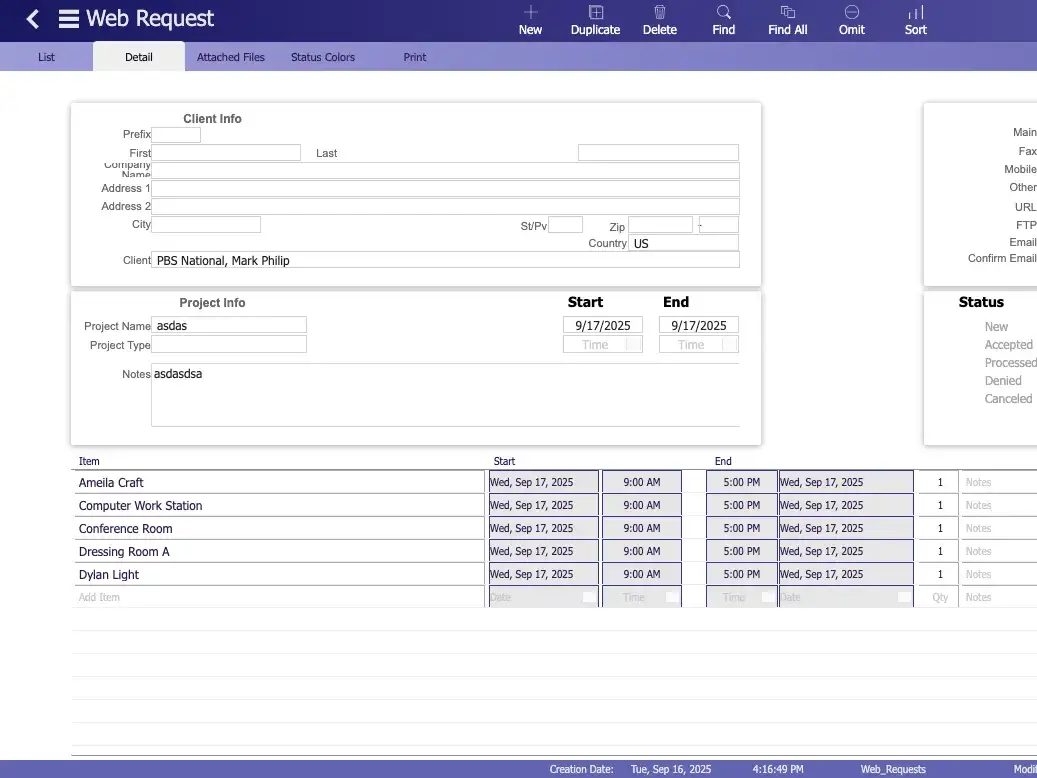Omit the current record
The height and width of the screenshot is (778, 1037).
(x=852, y=21)
